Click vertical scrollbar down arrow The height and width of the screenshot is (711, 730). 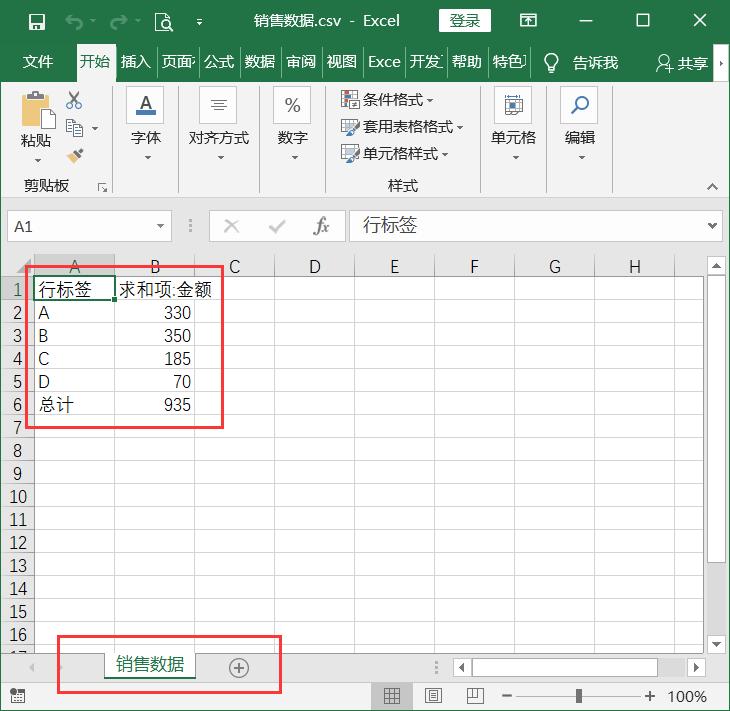[x=716, y=644]
